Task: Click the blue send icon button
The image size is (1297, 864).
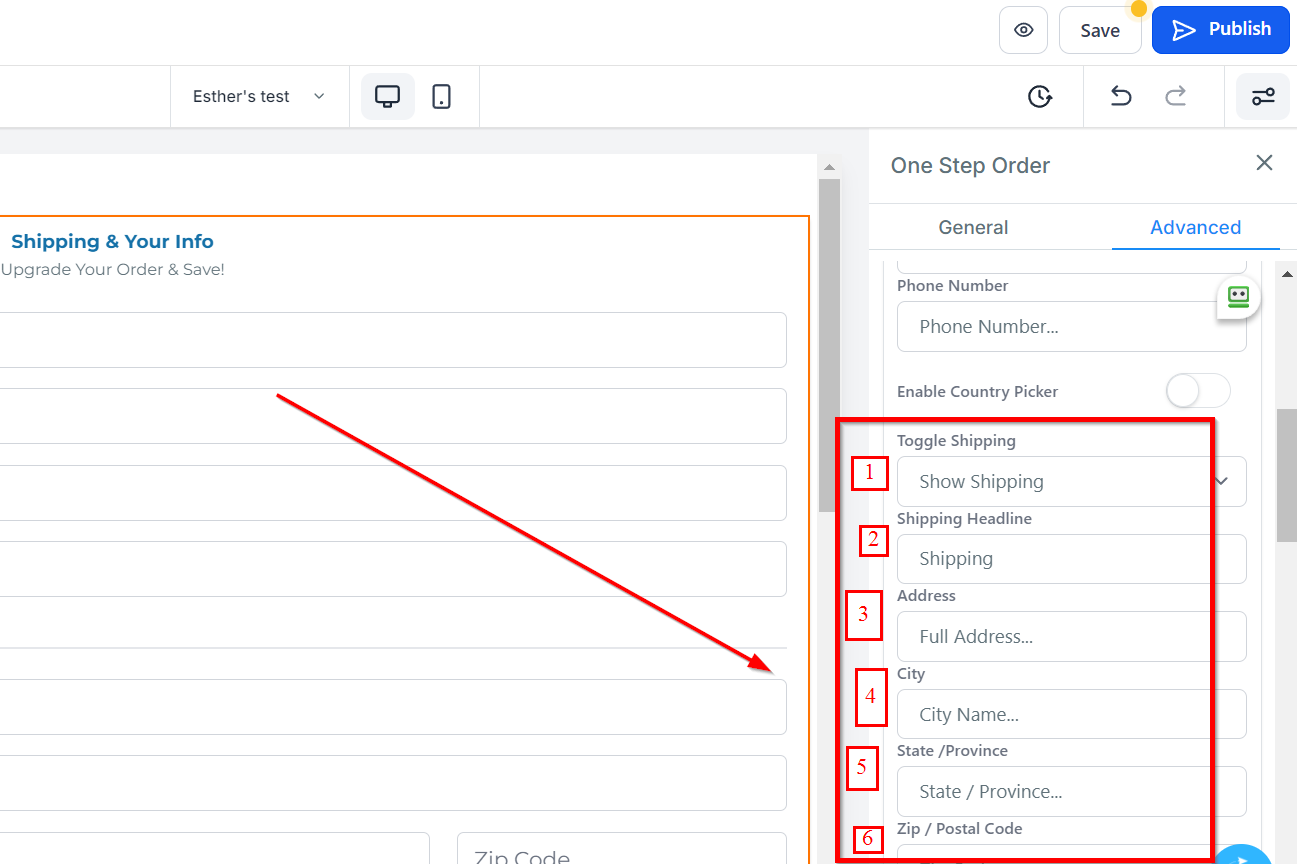Action: pos(1242,856)
